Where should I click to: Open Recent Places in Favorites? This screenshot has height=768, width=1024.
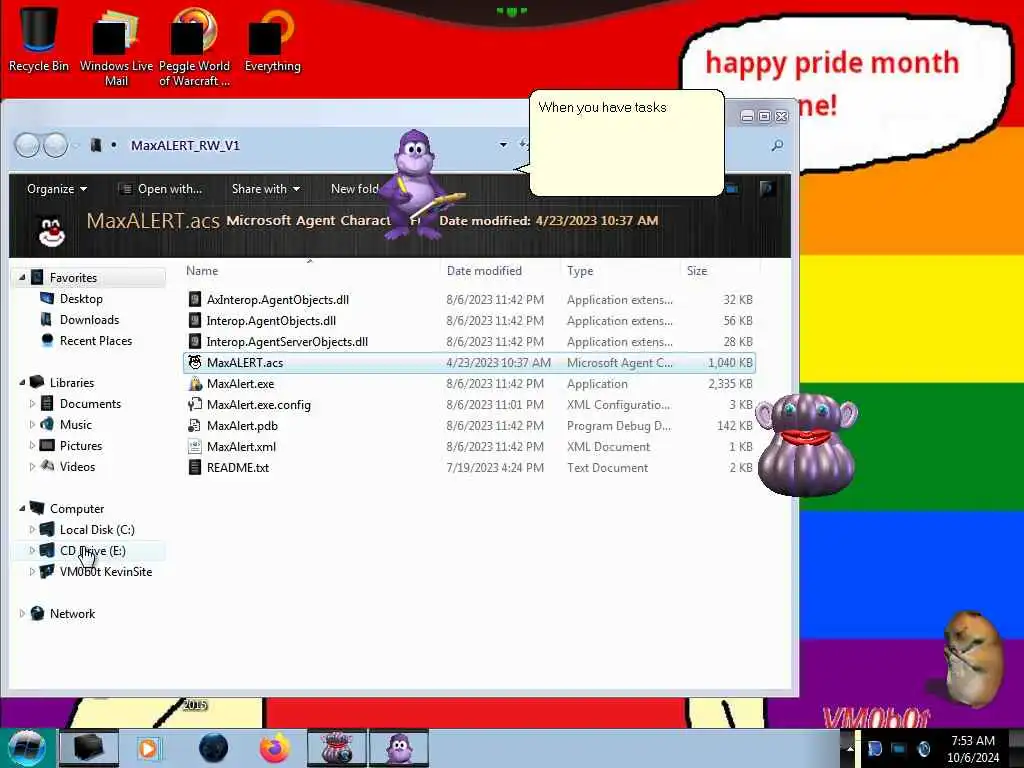(96, 341)
